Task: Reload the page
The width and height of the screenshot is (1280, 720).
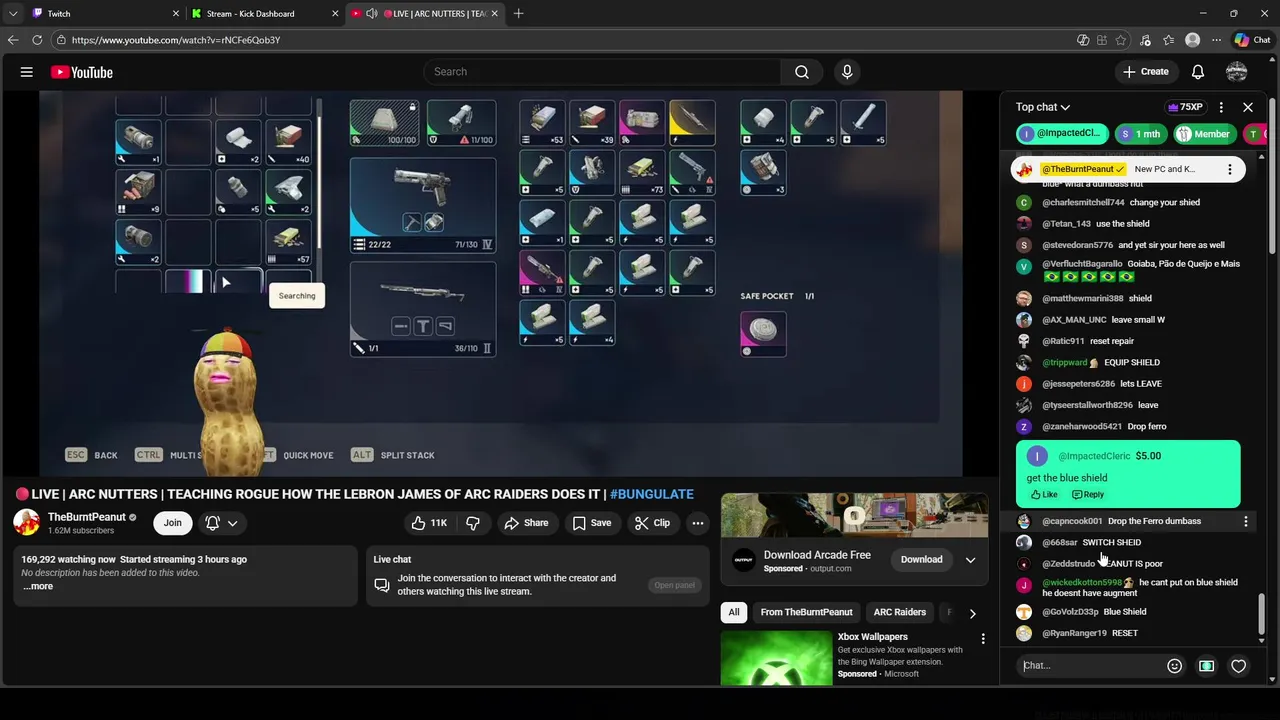Action: (x=37, y=40)
